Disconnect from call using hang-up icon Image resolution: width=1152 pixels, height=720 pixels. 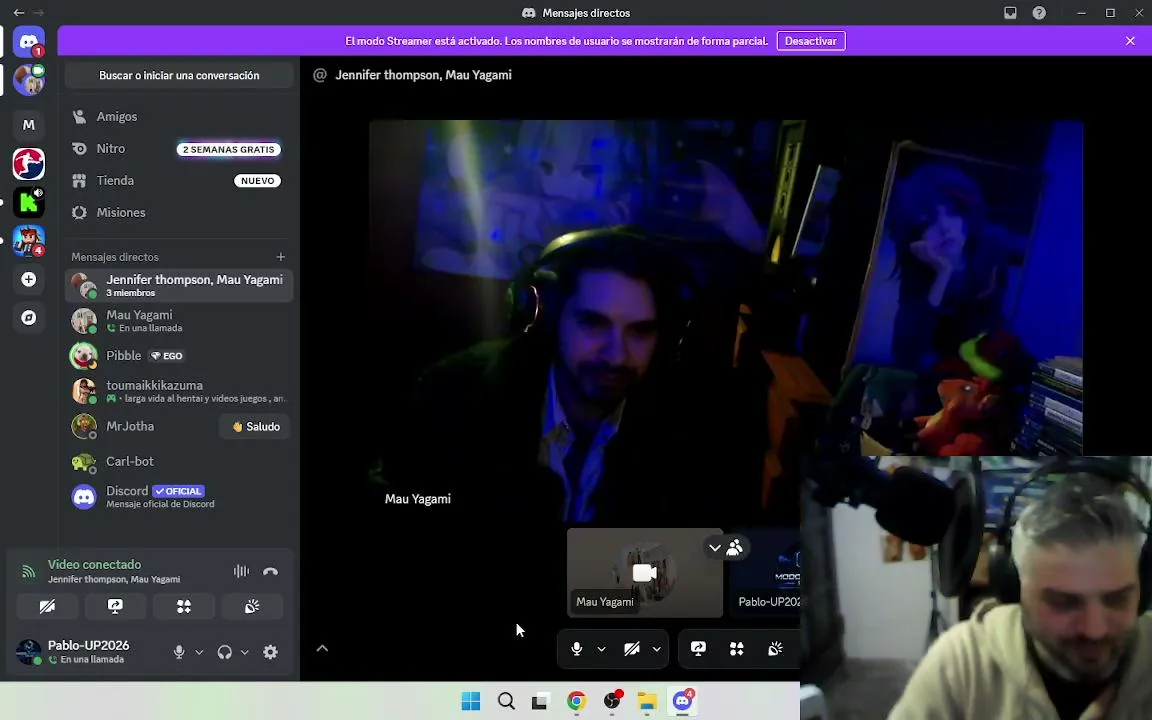coord(270,571)
